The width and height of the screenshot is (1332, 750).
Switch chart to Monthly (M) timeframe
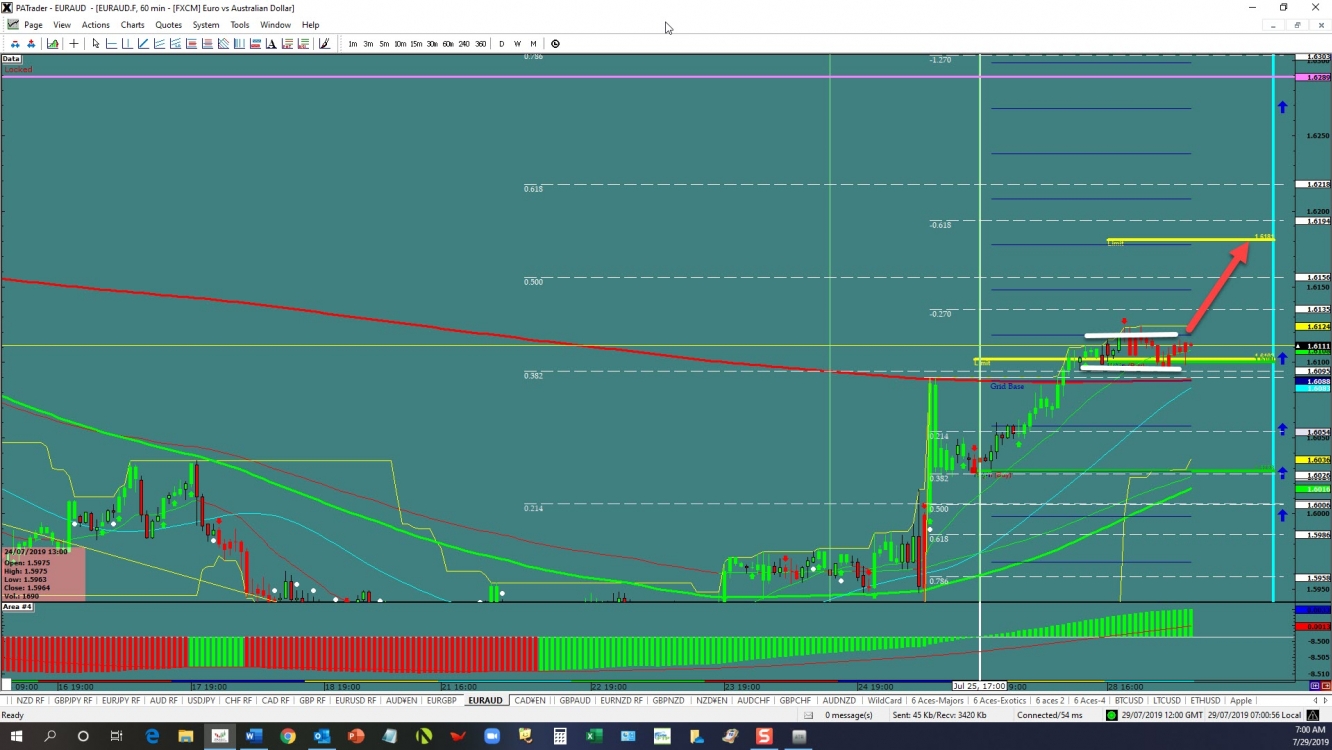point(533,44)
